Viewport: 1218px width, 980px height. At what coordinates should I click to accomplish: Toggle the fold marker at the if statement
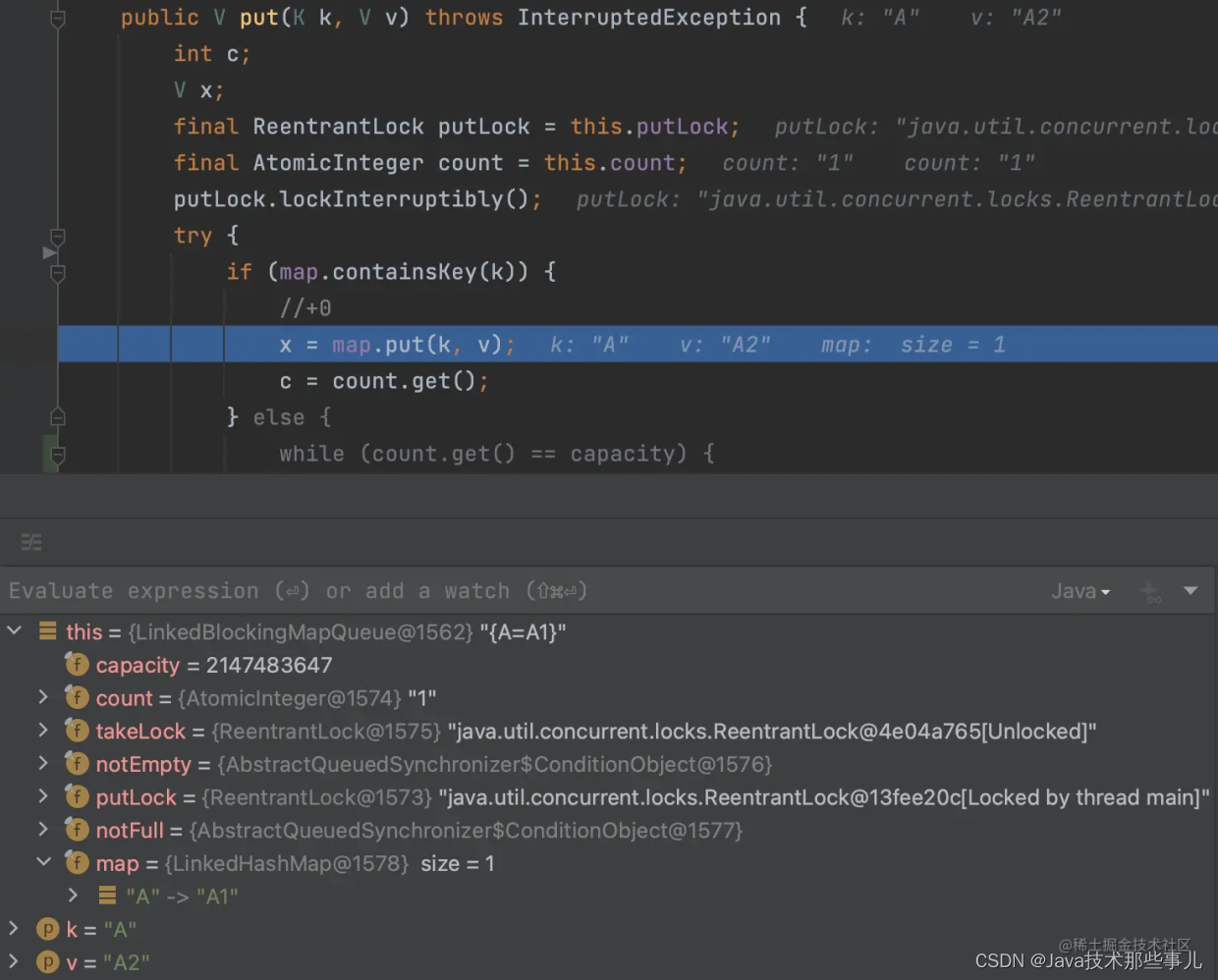[58, 273]
